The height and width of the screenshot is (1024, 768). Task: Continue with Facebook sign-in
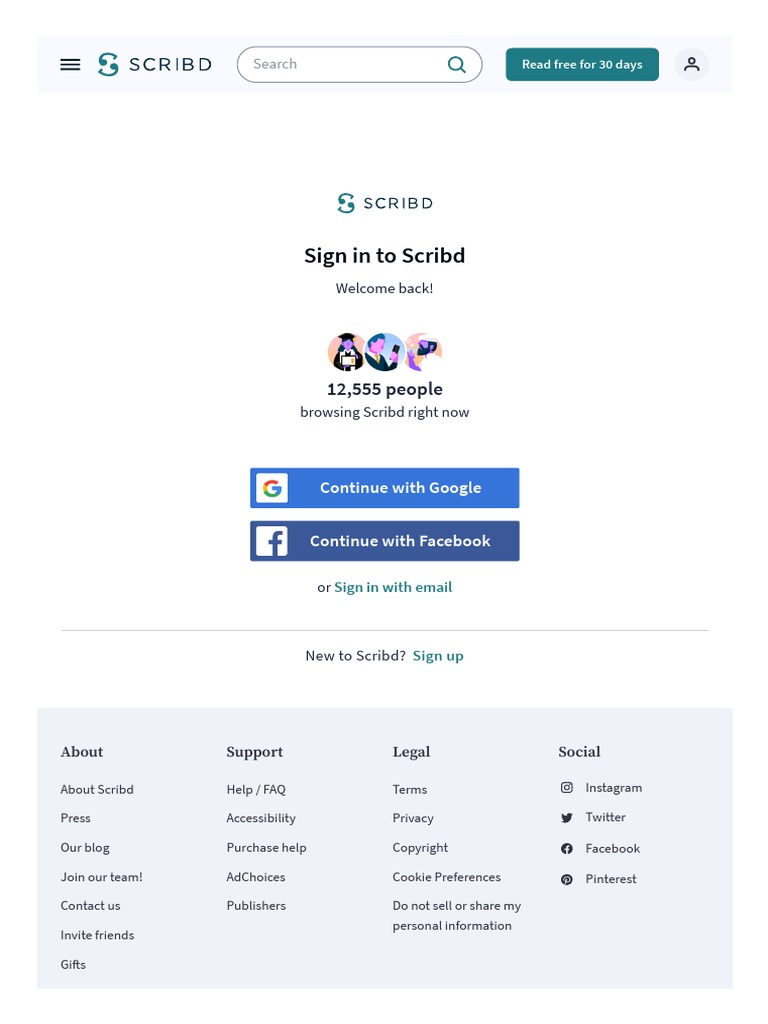(x=385, y=541)
